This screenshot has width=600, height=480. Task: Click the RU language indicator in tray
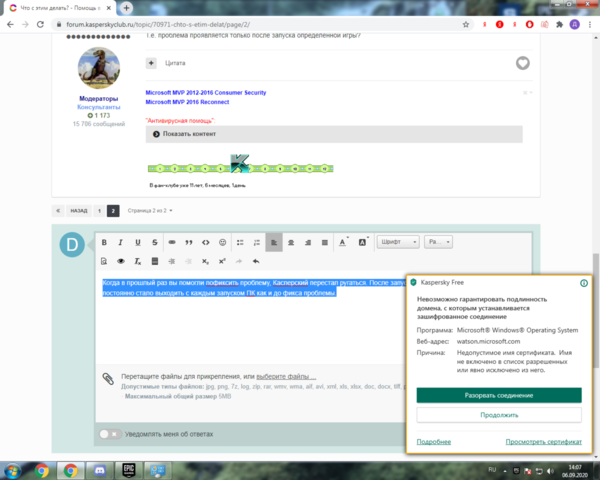[x=492, y=470]
